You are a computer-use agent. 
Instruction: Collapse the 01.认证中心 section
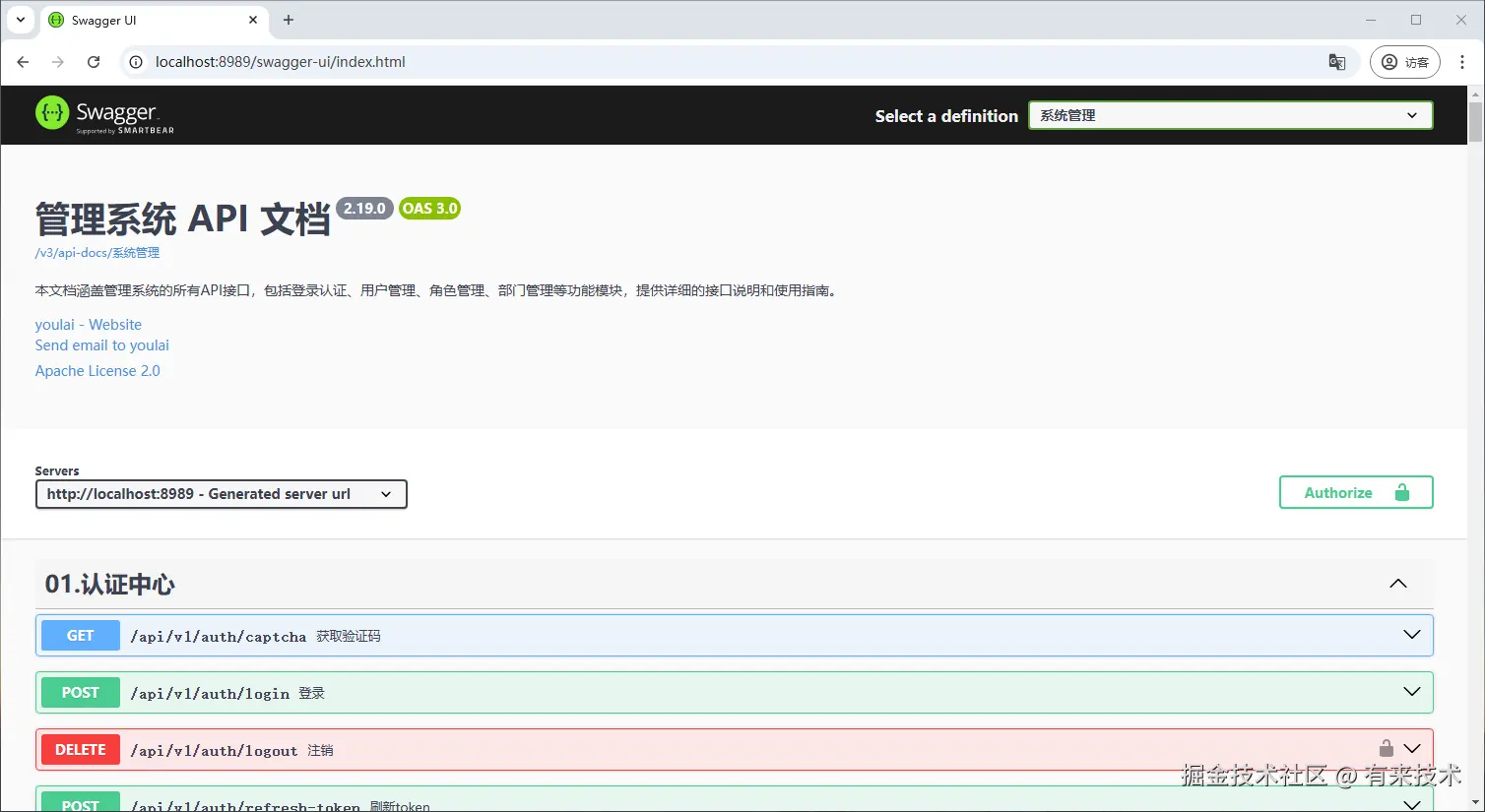tap(1397, 584)
